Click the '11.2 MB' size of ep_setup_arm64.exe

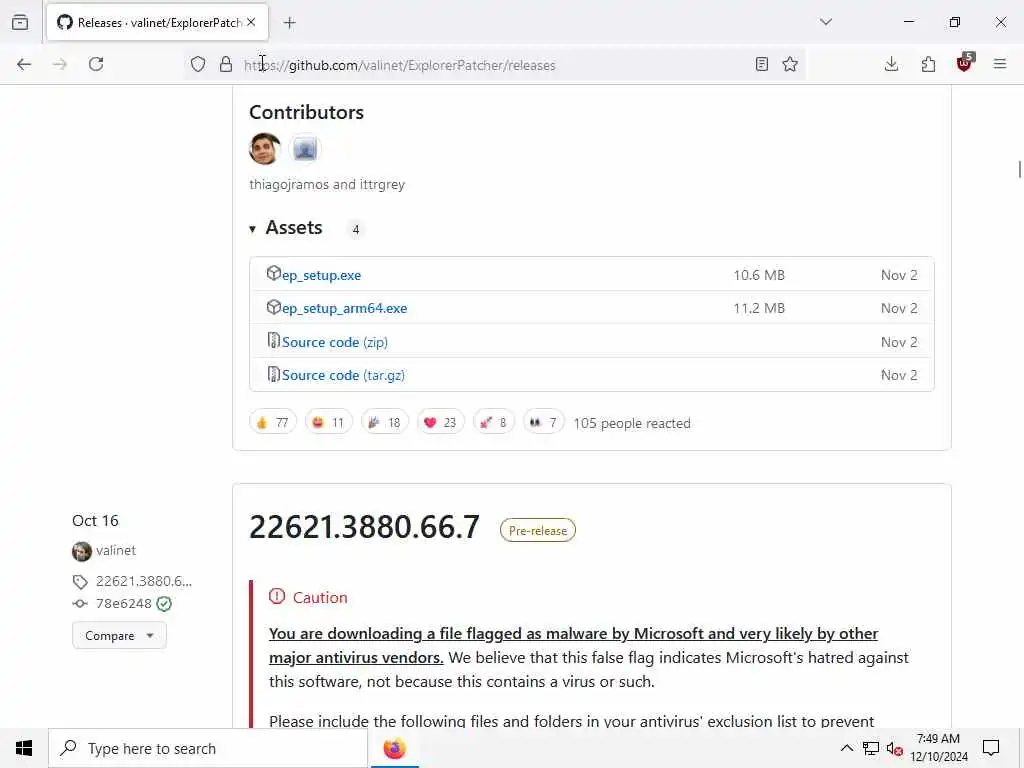coord(759,308)
